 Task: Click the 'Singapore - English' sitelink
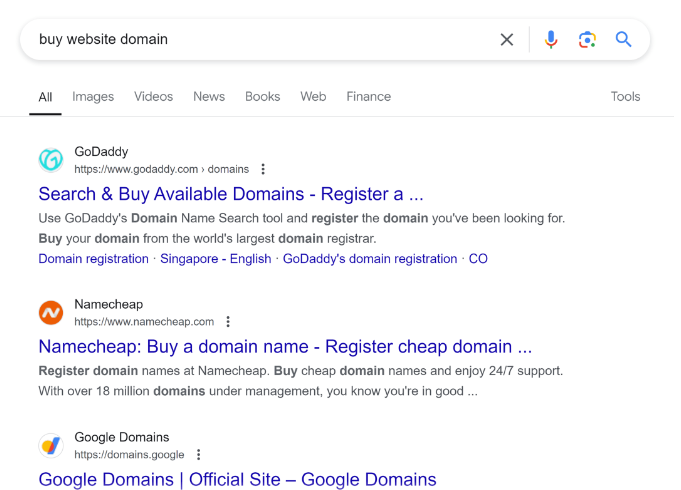point(216,259)
